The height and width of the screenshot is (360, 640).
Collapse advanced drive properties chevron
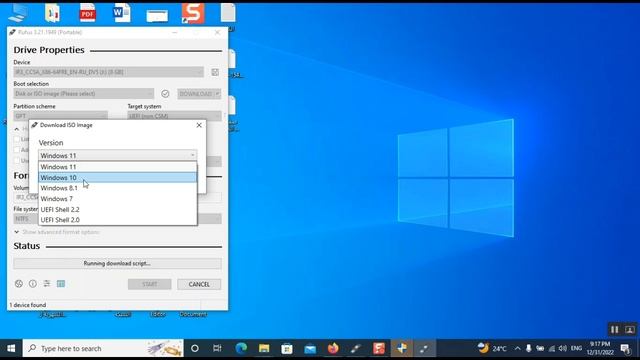tap(17, 129)
